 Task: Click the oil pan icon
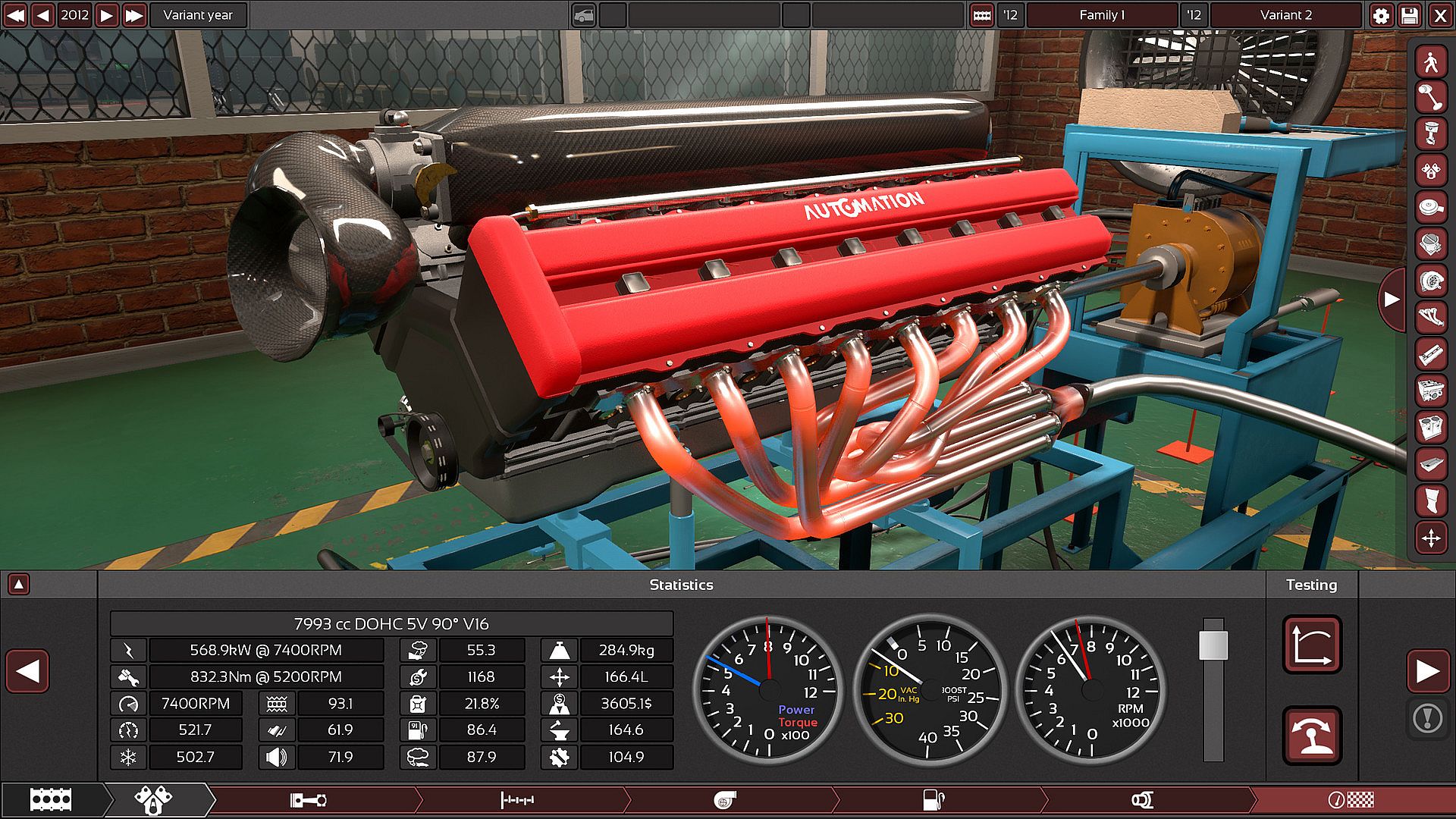(x=1431, y=463)
